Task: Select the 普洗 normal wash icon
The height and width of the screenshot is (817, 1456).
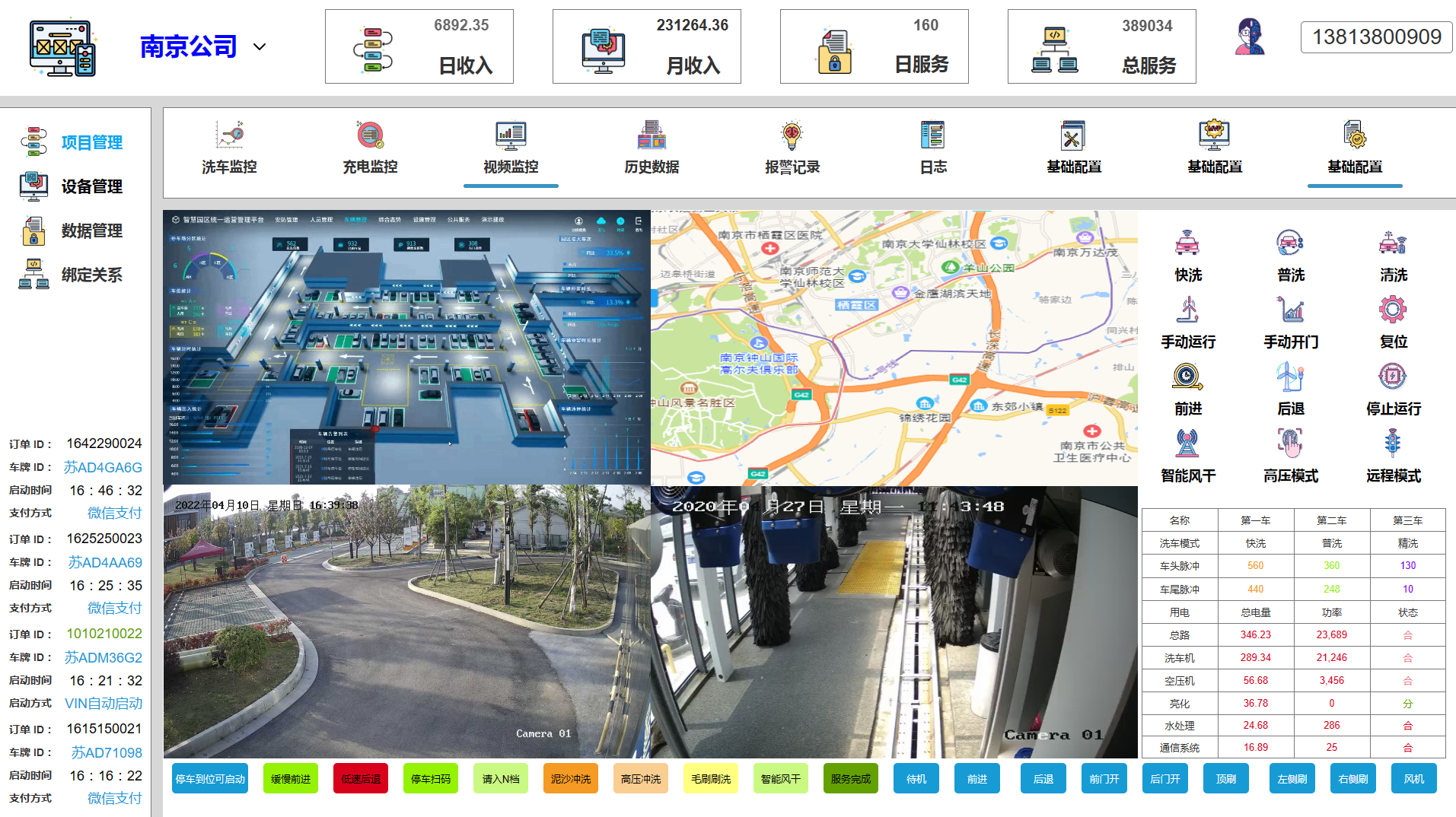Action: click(1290, 243)
